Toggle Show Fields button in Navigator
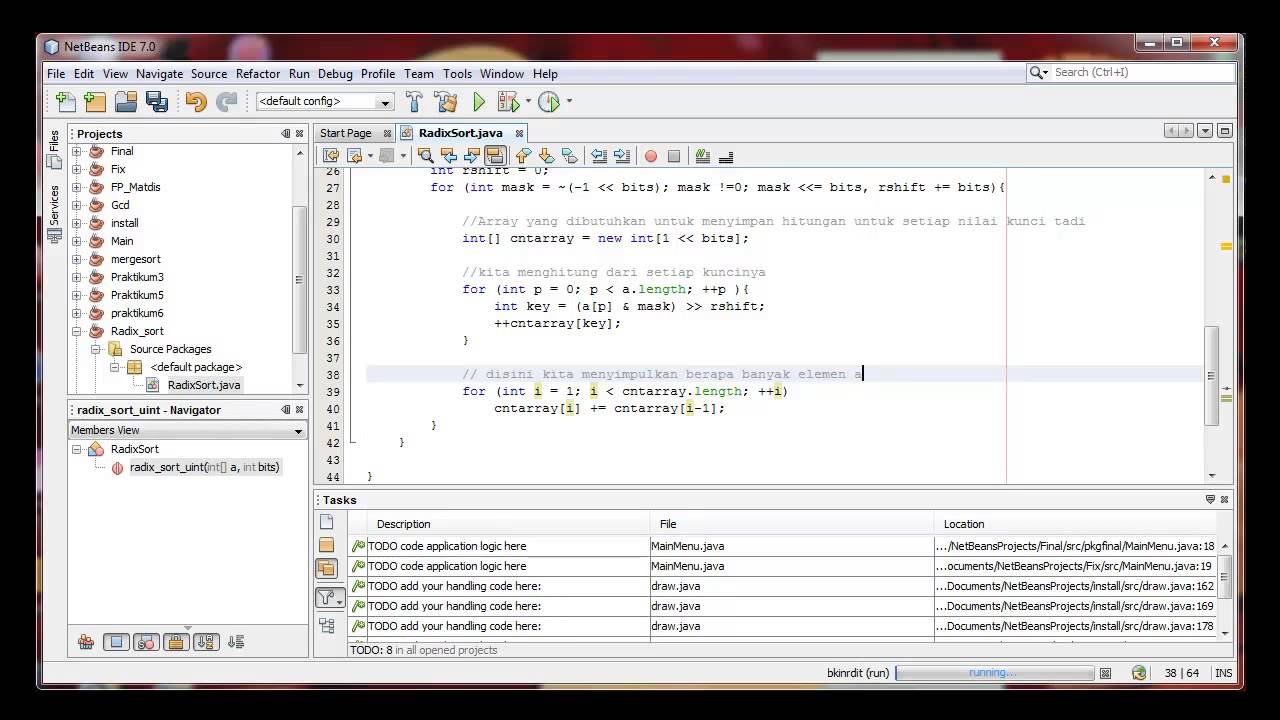Screen dimensions: 1280x720 (x=116, y=642)
